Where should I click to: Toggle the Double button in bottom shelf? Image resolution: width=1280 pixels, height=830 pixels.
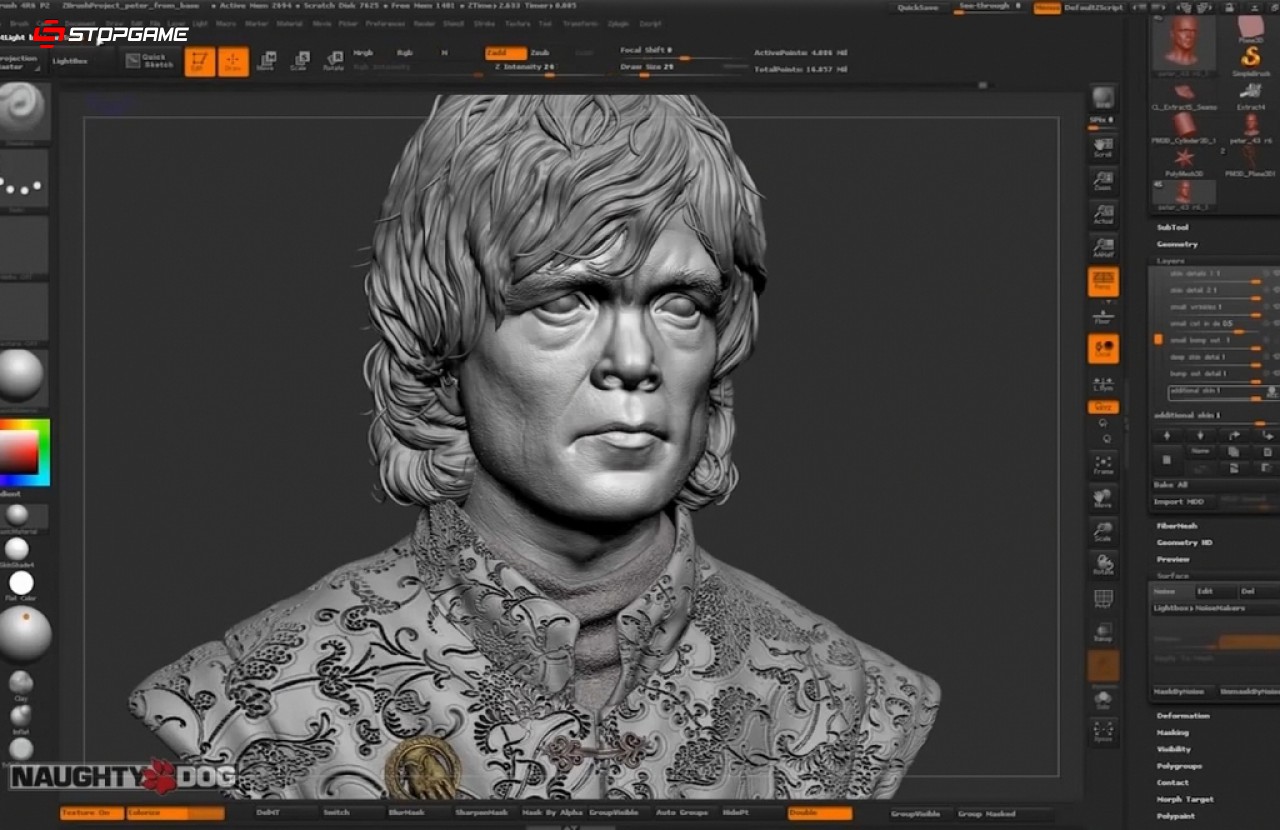(x=820, y=813)
